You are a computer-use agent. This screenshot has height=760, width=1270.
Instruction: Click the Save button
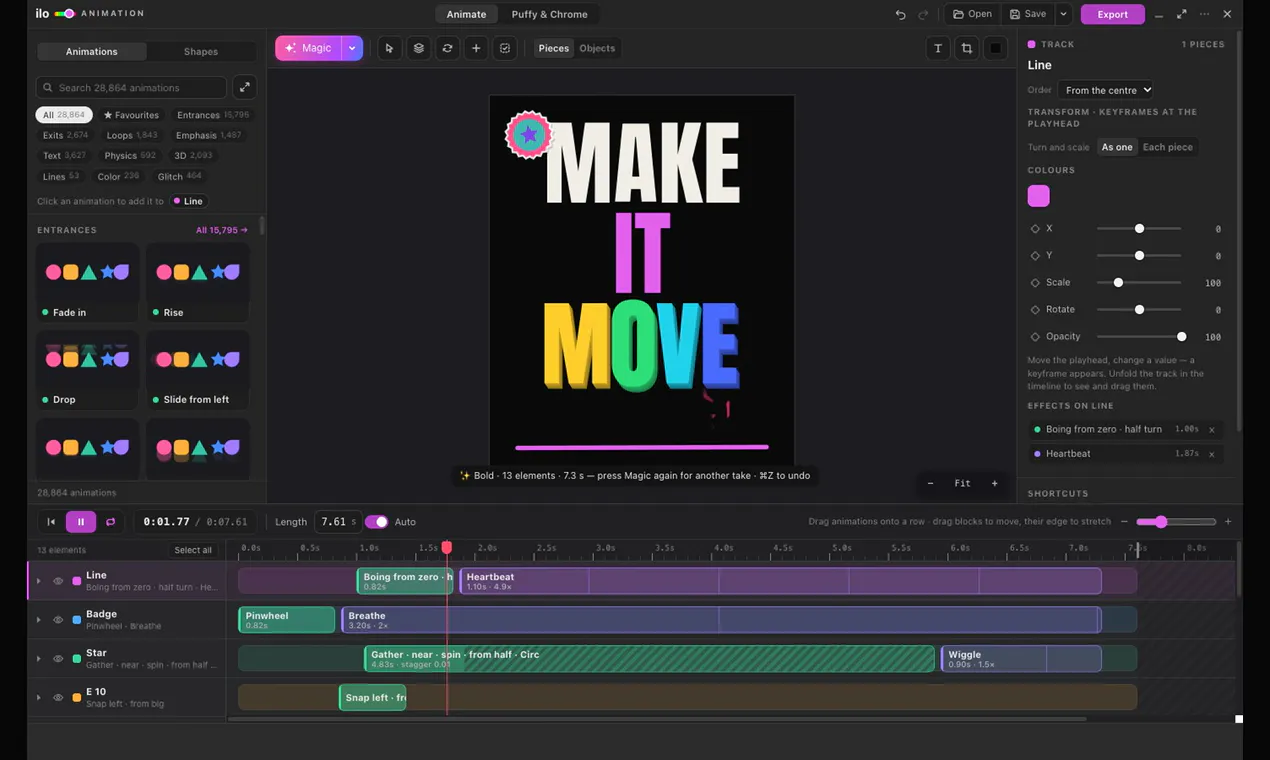pos(1028,14)
